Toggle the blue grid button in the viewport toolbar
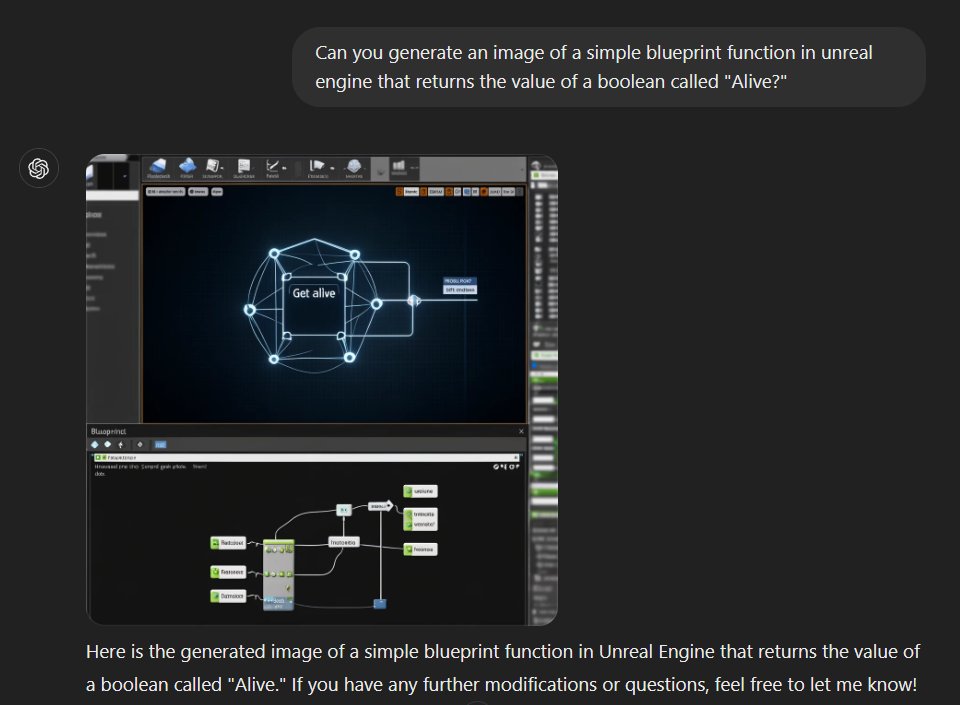 (x=467, y=190)
